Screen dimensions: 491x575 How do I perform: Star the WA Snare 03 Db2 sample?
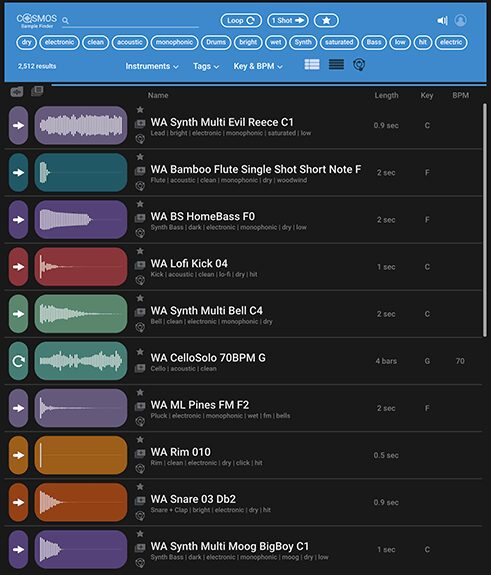tap(140, 487)
